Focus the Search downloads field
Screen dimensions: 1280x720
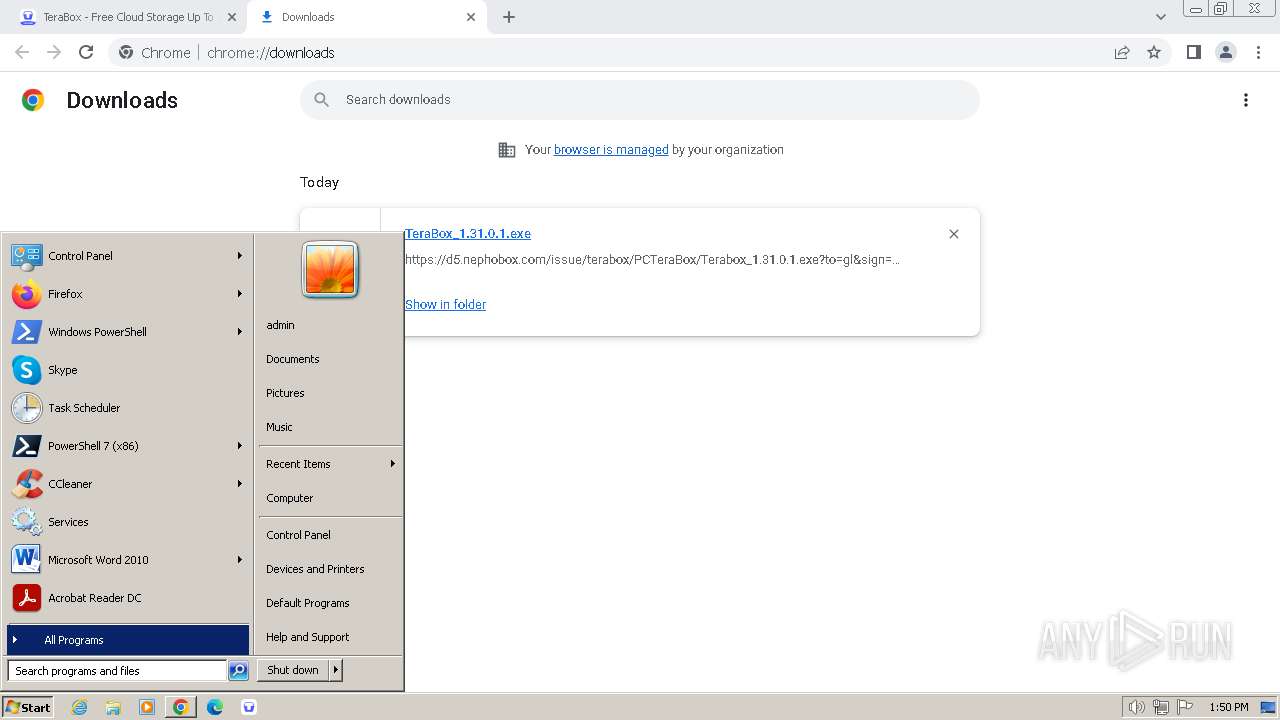tap(640, 100)
